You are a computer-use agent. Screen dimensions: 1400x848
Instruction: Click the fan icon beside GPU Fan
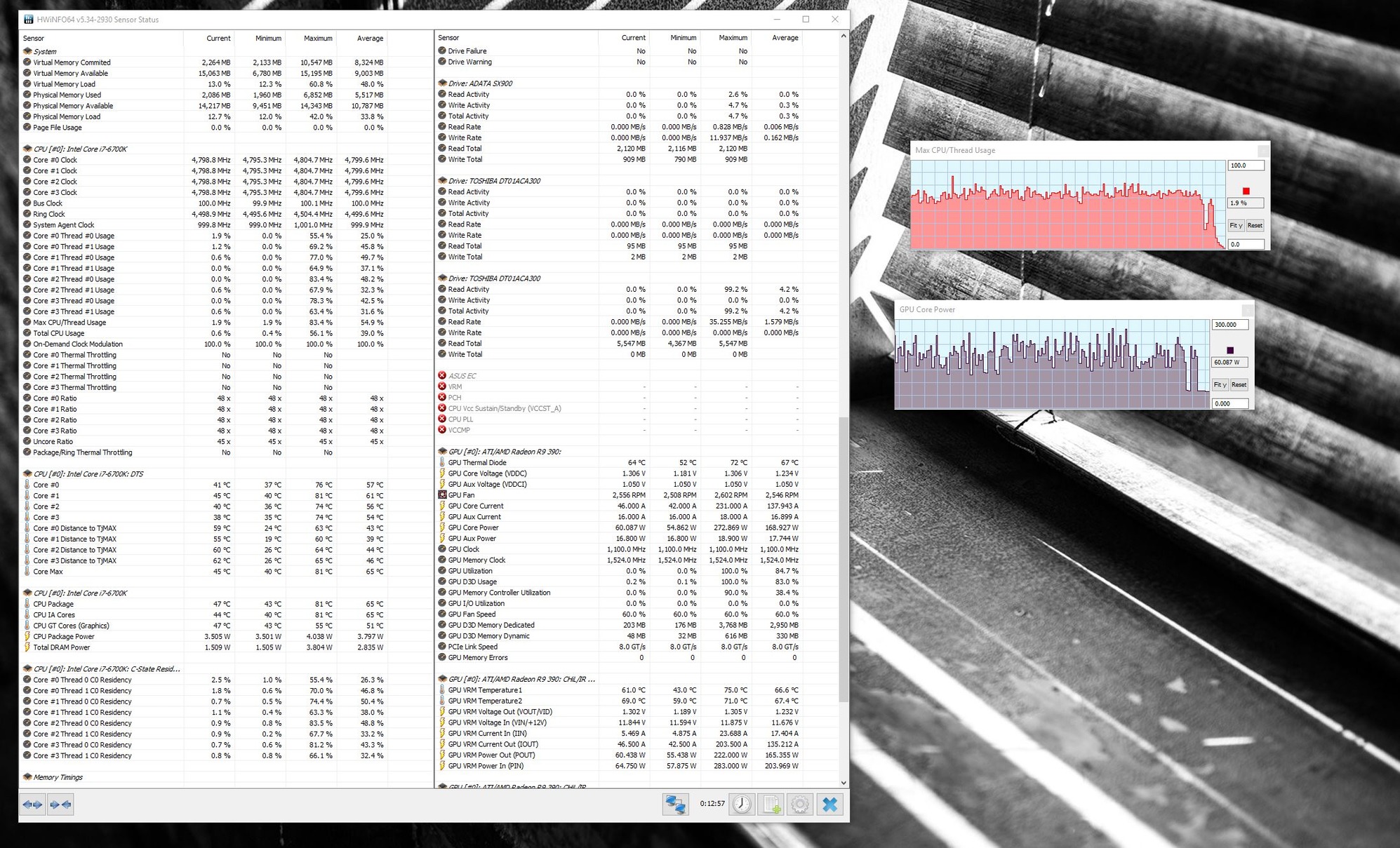point(442,495)
